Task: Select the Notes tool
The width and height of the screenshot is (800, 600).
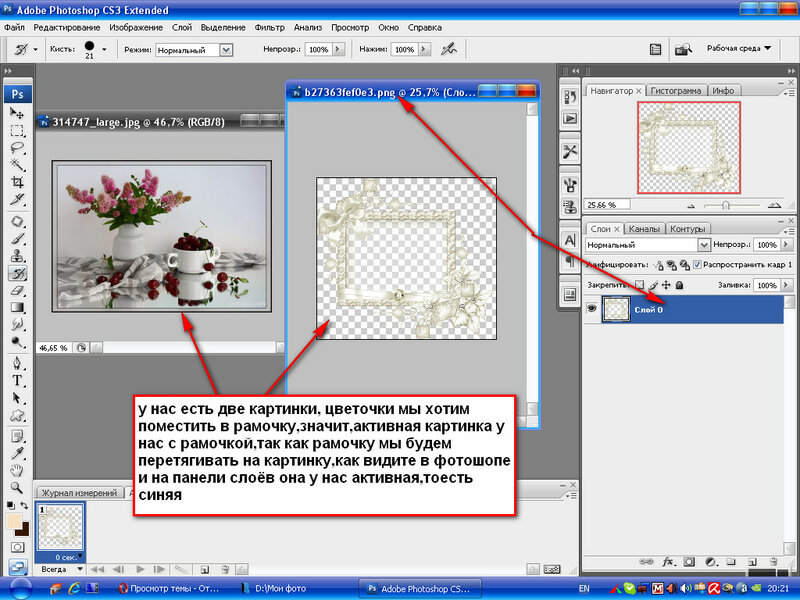Action: click(17, 436)
